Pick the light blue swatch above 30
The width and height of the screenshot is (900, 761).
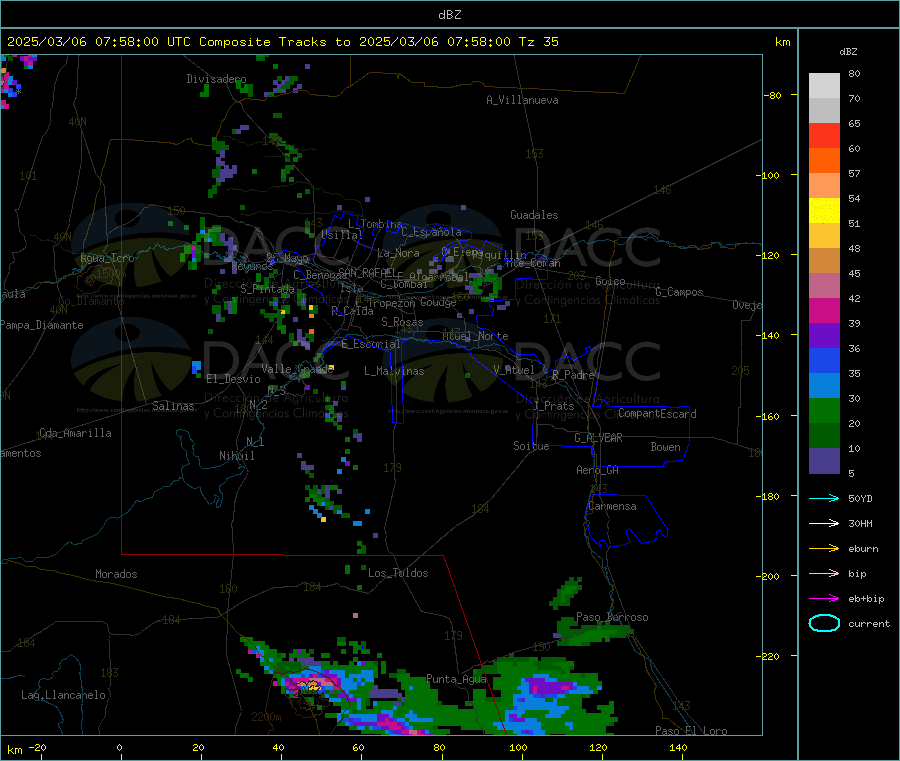pyautogui.click(x=824, y=386)
